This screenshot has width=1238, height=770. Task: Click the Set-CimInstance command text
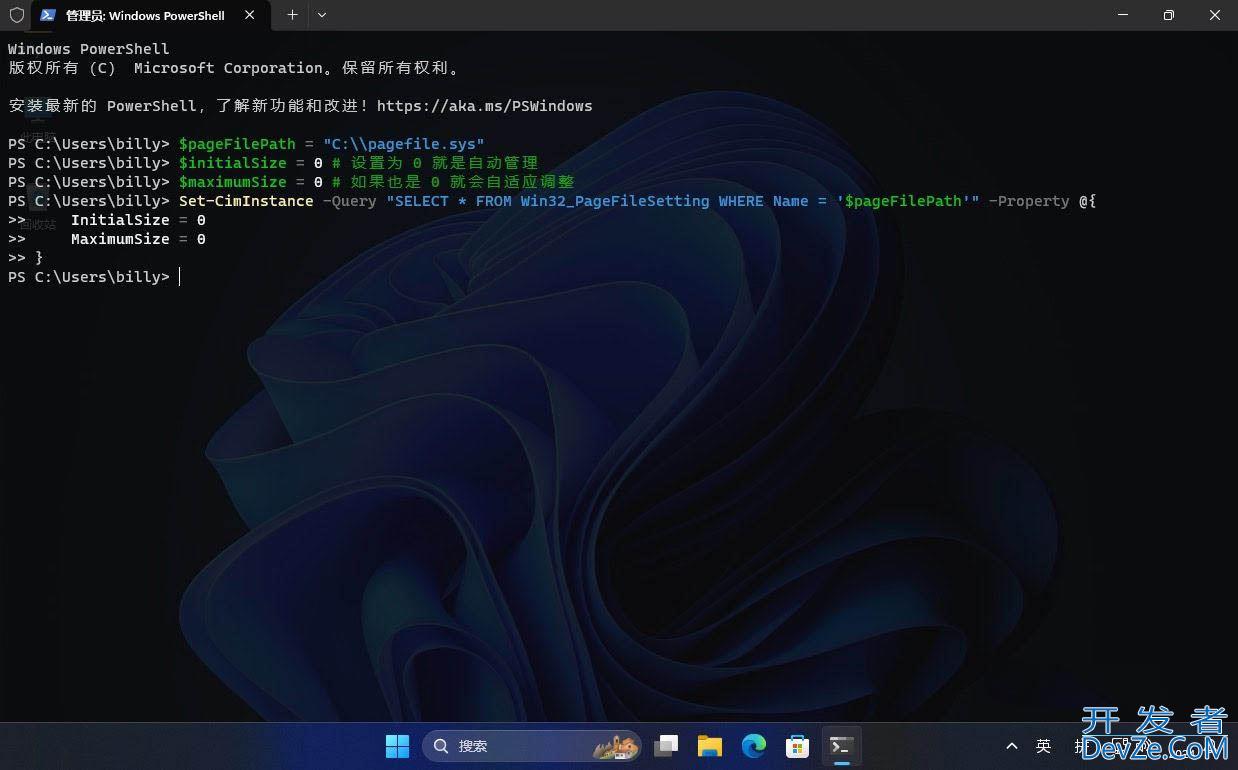[x=246, y=201]
